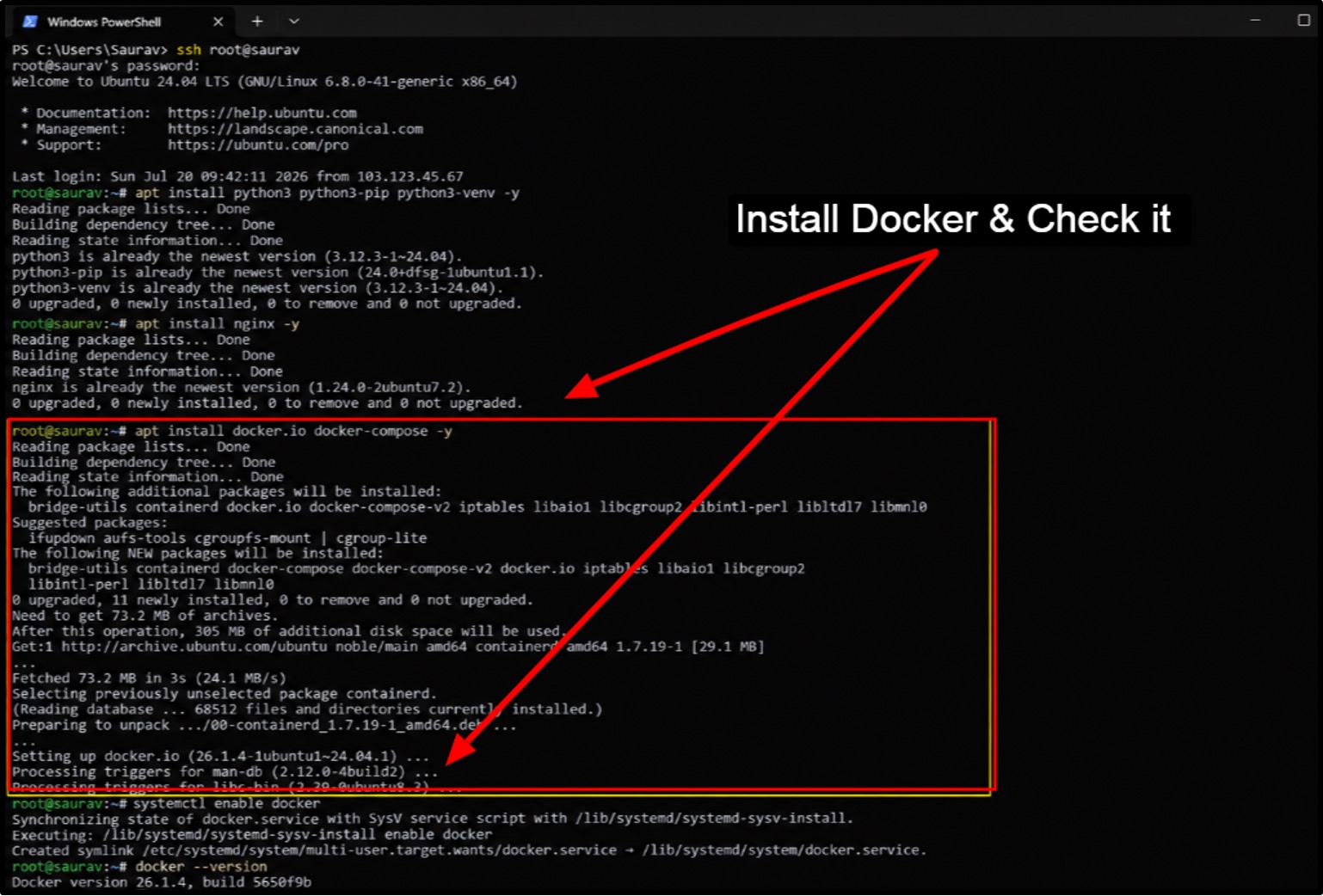The image size is (1323, 896).
Task: Open the https://landscape.canonical.com link
Action: 295,129
